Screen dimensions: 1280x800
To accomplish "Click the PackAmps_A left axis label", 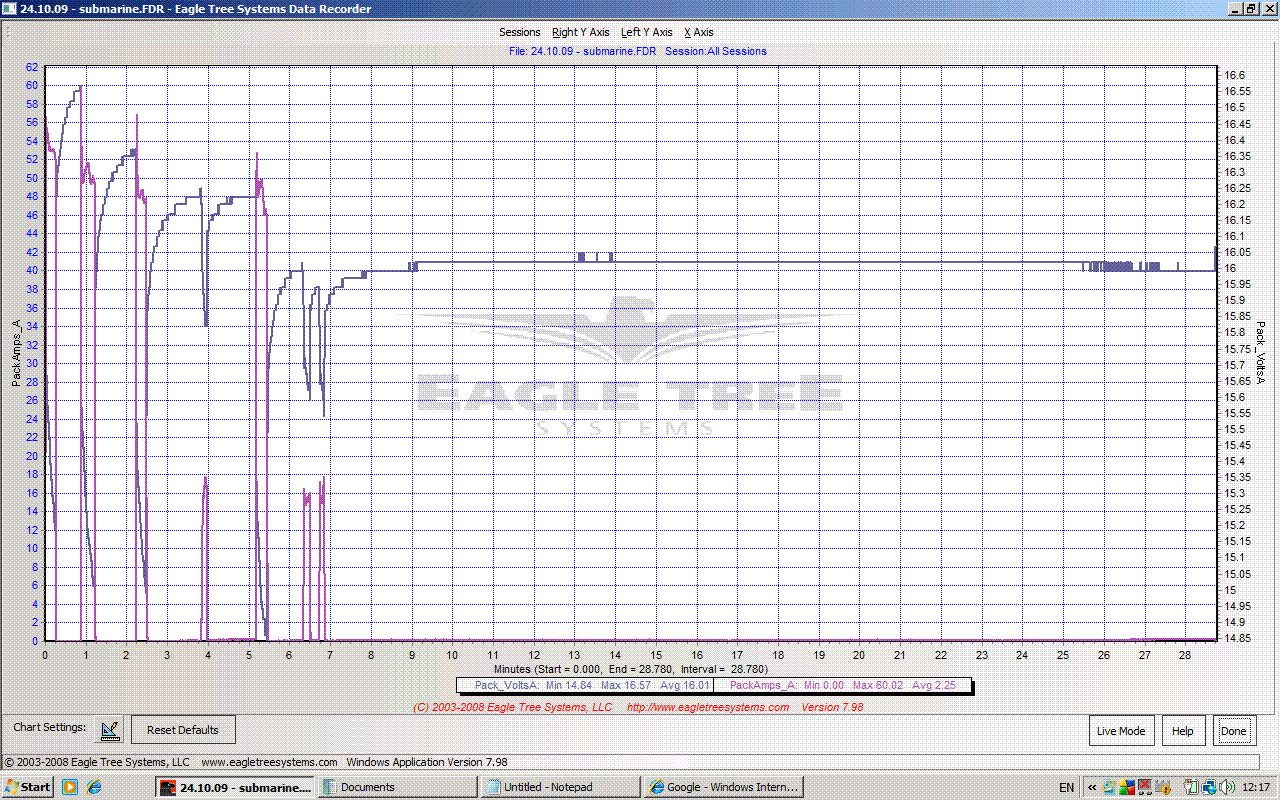I will (x=16, y=353).
